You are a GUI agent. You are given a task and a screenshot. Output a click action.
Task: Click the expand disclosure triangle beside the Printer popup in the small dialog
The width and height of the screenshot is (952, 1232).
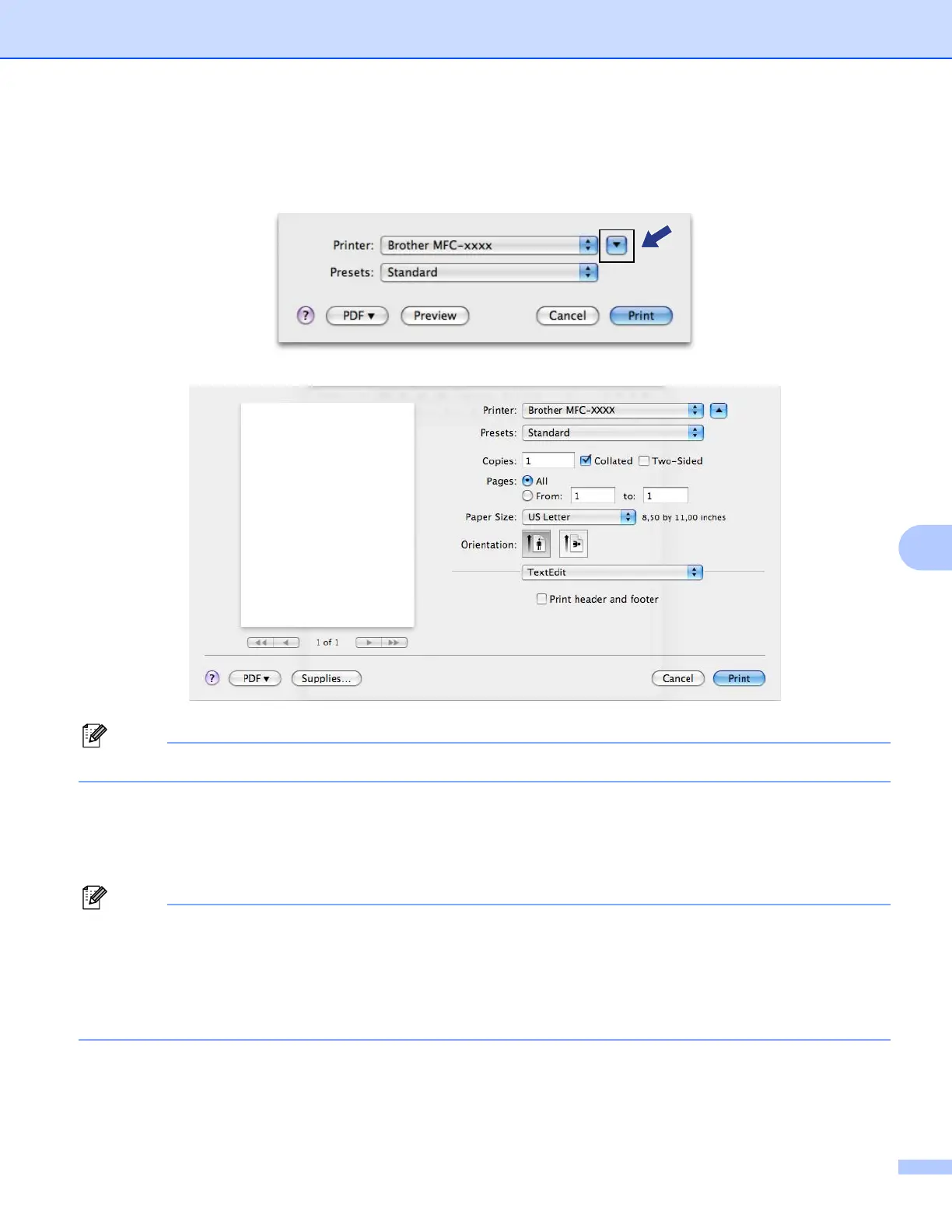click(616, 246)
